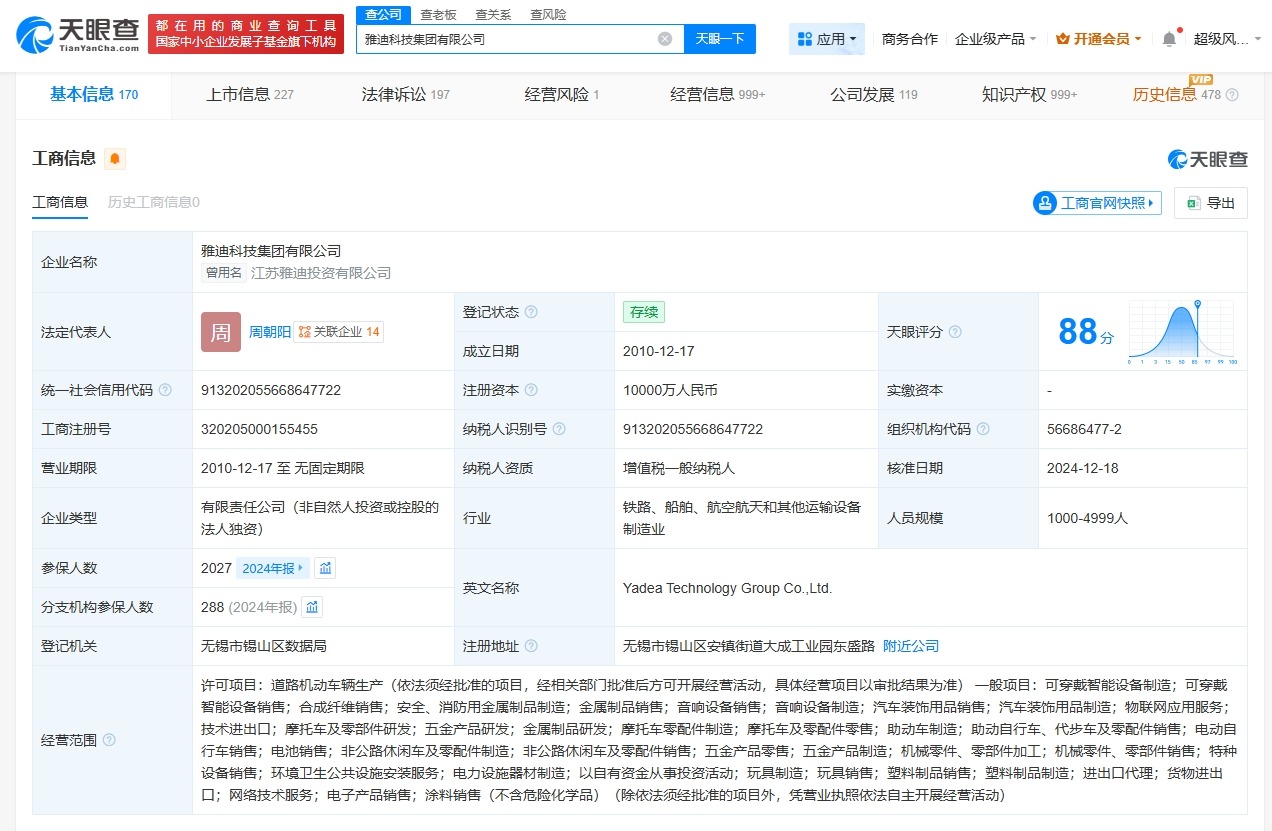The width and height of the screenshot is (1272, 831).
Task: Click the annual report icon beside 参保人数
Action: 326,567
